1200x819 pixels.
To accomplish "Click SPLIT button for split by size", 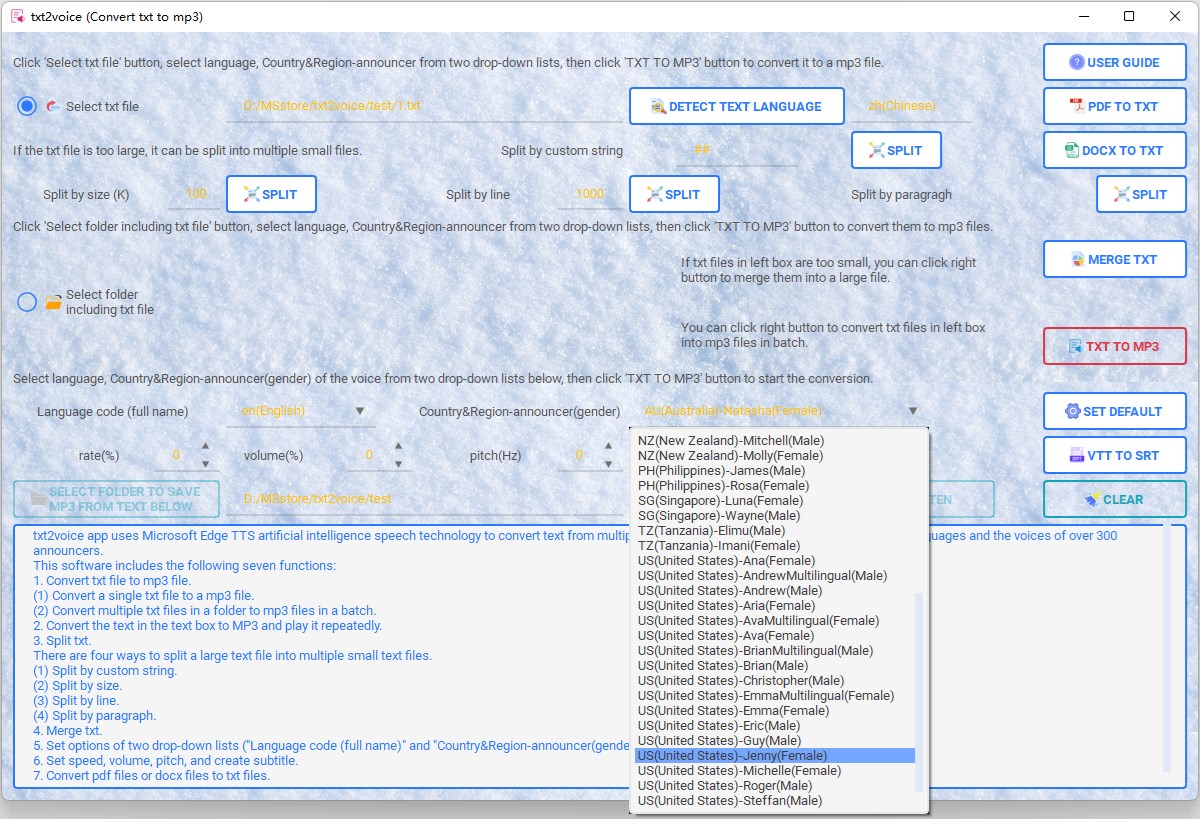I will point(272,194).
